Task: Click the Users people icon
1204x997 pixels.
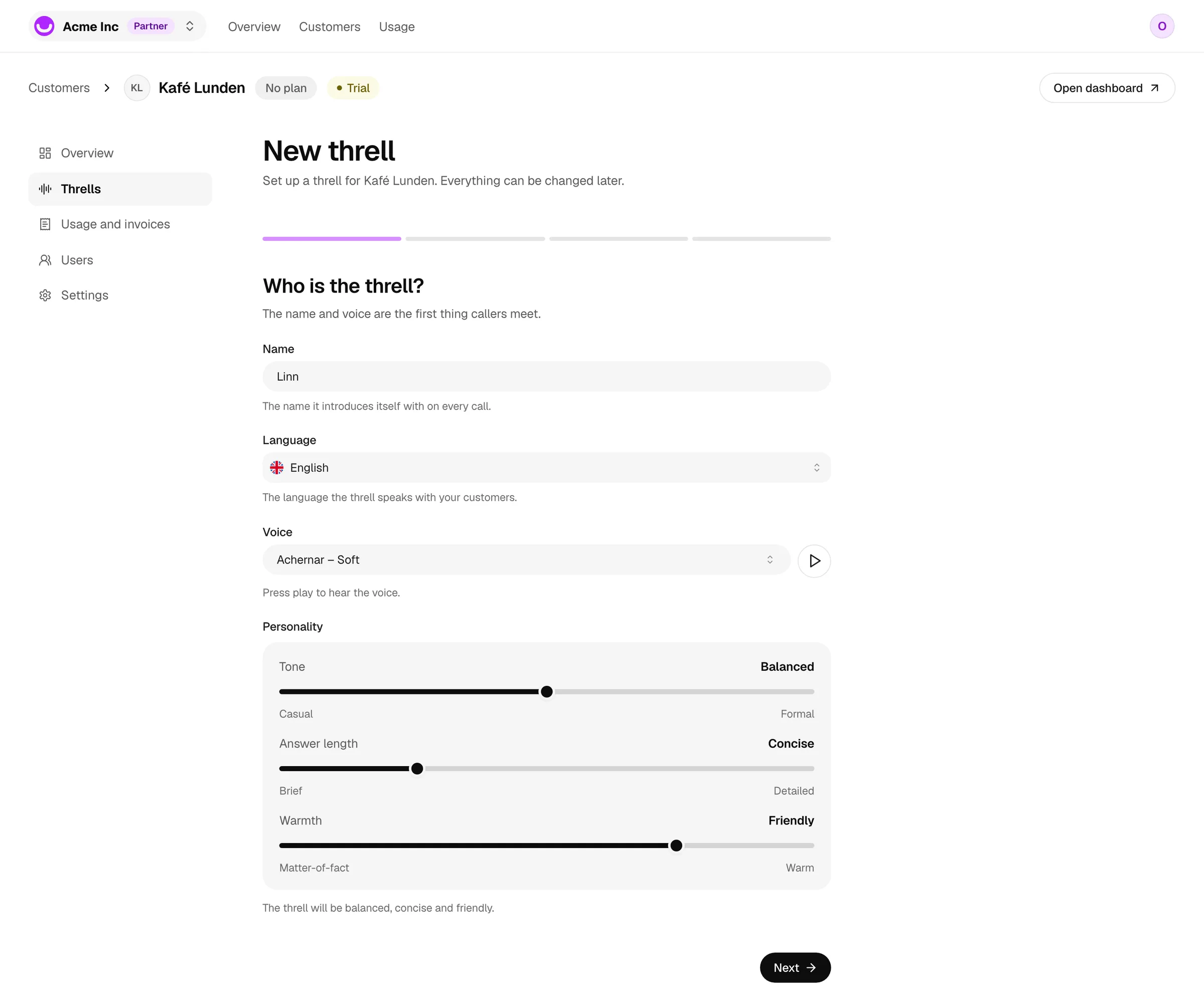Action: [x=45, y=260]
